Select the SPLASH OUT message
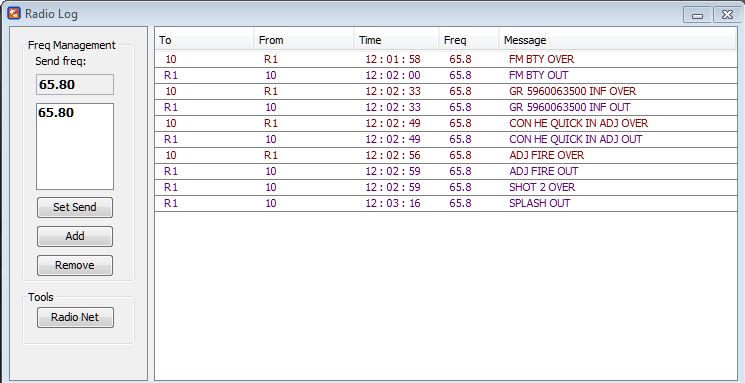The height and width of the screenshot is (383, 745). pyautogui.click(x=539, y=203)
